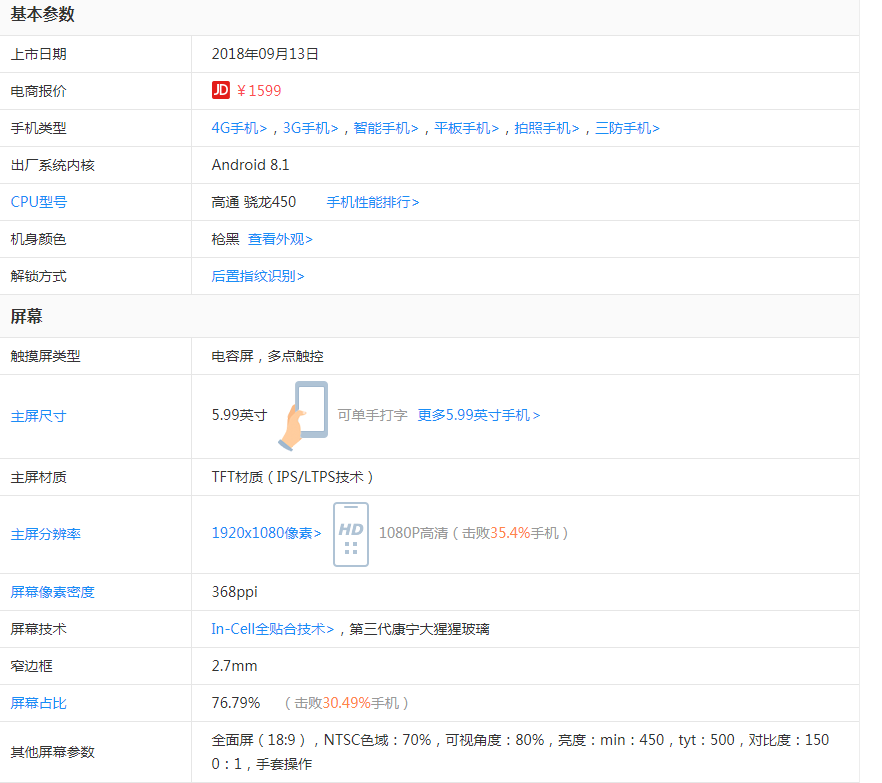Open the 后置指纹识别 fingerprint link
The width and height of the screenshot is (882, 783).
point(255,275)
